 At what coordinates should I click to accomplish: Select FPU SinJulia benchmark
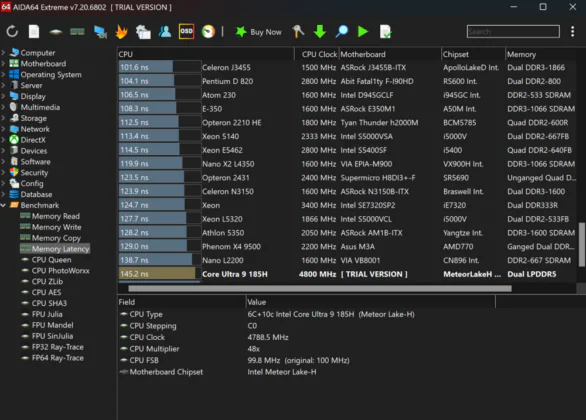(52, 336)
